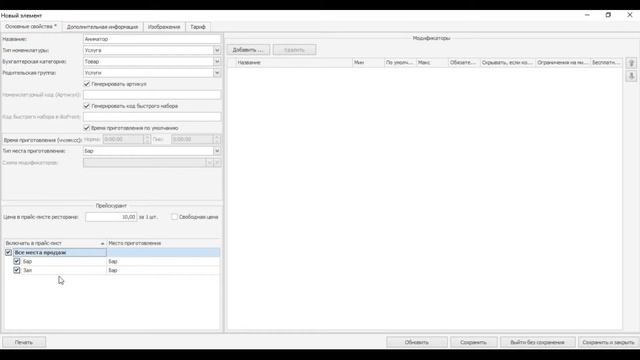The image size is (640, 360).
Task: Click the Печать button
Action: (x=24, y=342)
